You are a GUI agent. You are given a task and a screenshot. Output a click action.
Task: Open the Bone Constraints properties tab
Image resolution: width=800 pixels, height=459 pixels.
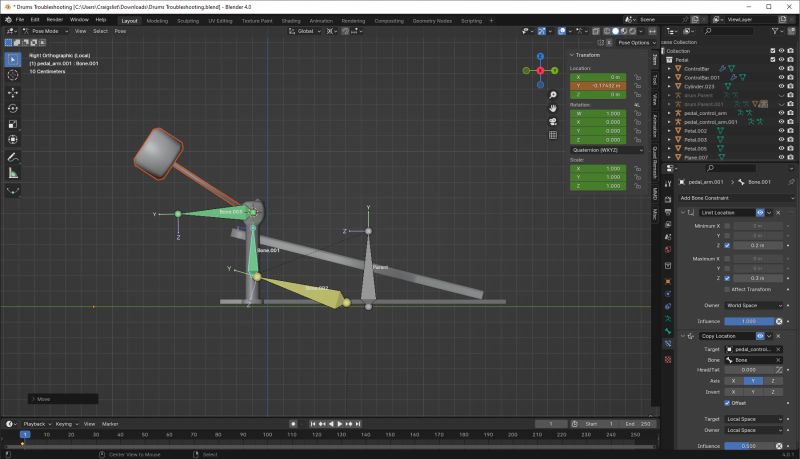[x=668, y=344]
